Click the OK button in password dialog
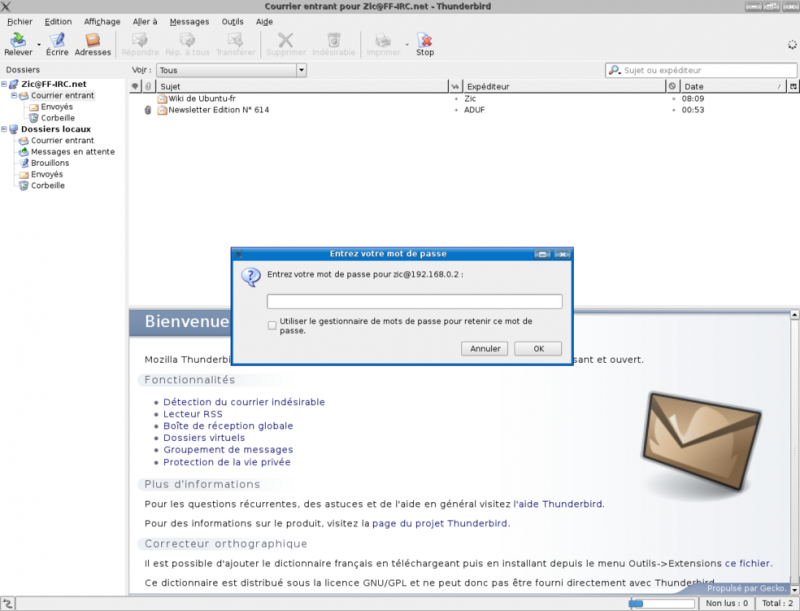 click(538, 349)
